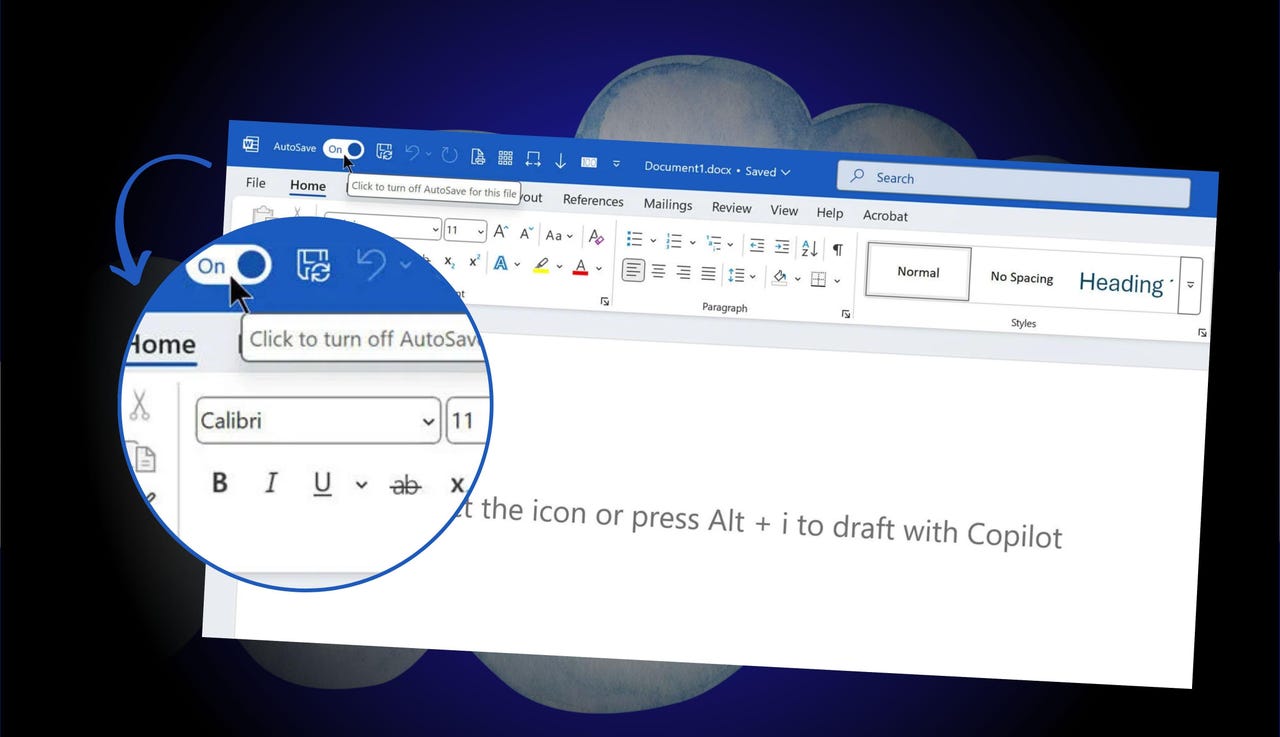Toggle Superscript formatting
This screenshot has width=1280, height=737.
[474, 261]
